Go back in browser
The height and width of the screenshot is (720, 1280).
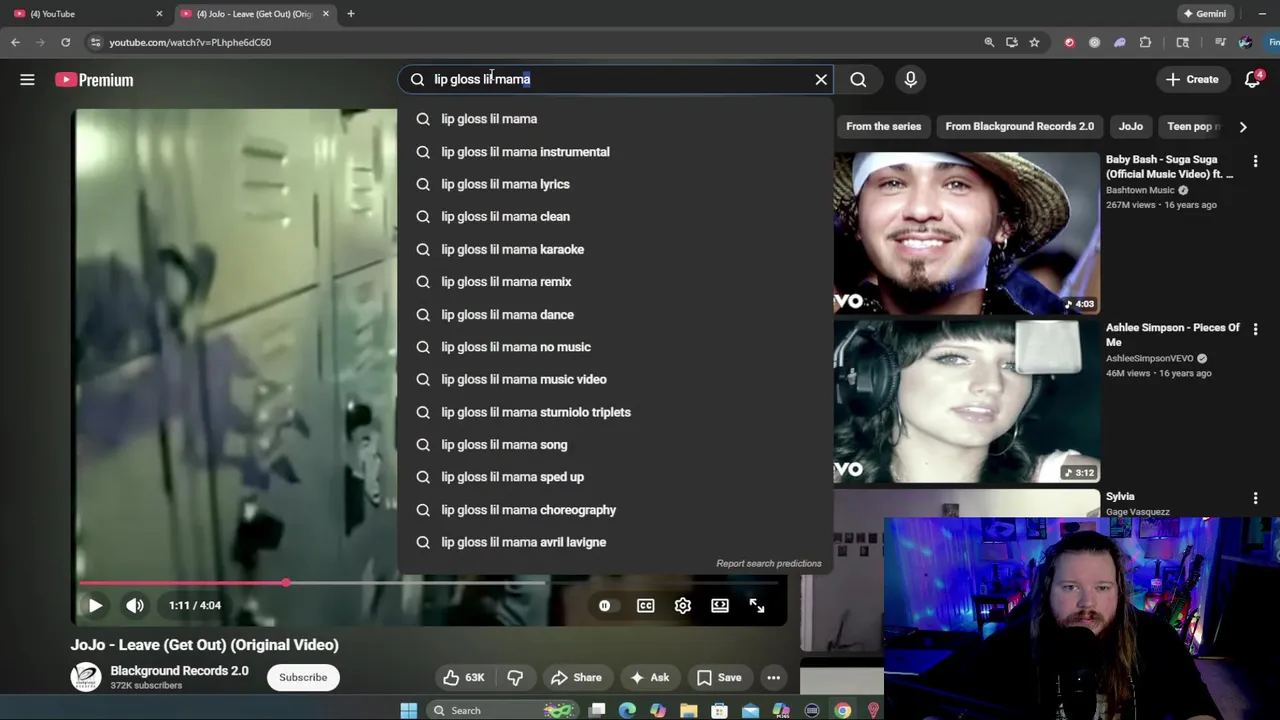[15, 42]
